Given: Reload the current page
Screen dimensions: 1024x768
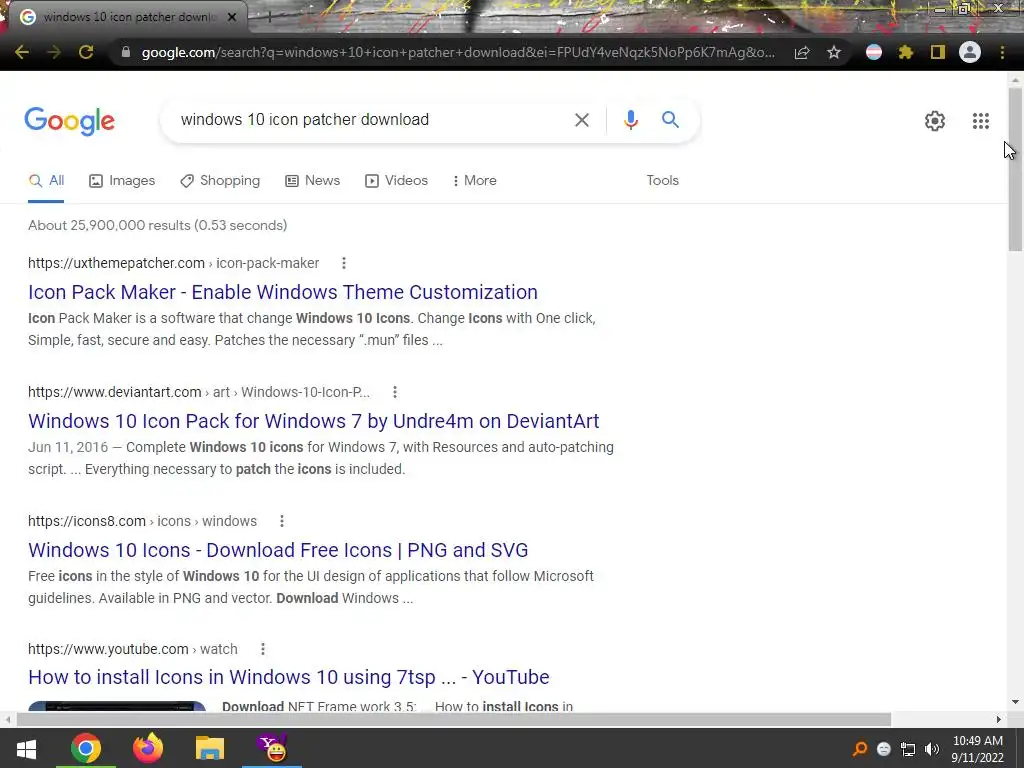Looking at the screenshot, I should [x=86, y=52].
